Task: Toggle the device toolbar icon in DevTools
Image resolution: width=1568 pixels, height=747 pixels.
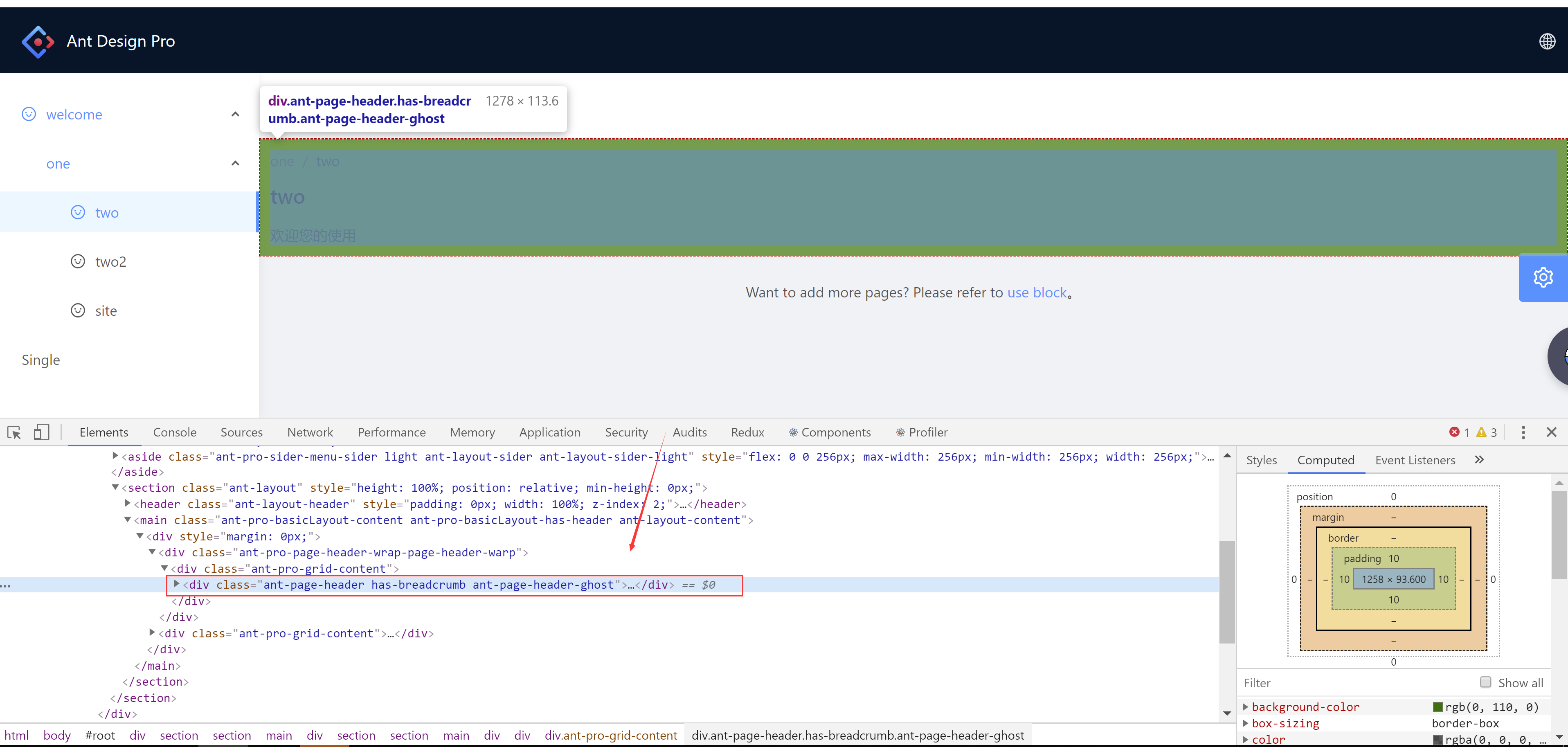Action: pos(41,432)
